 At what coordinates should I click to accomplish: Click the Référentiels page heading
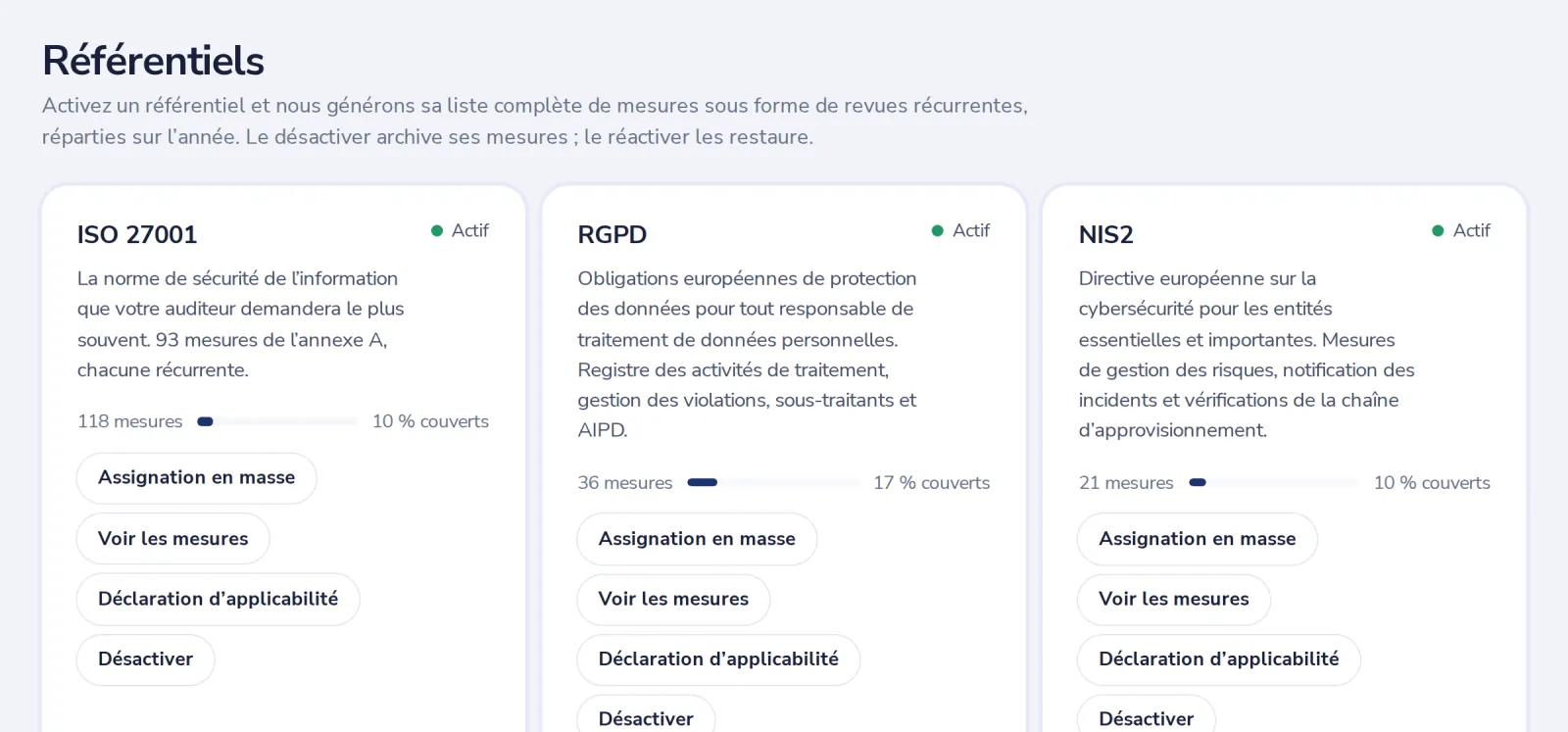click(x=154, y=61)
